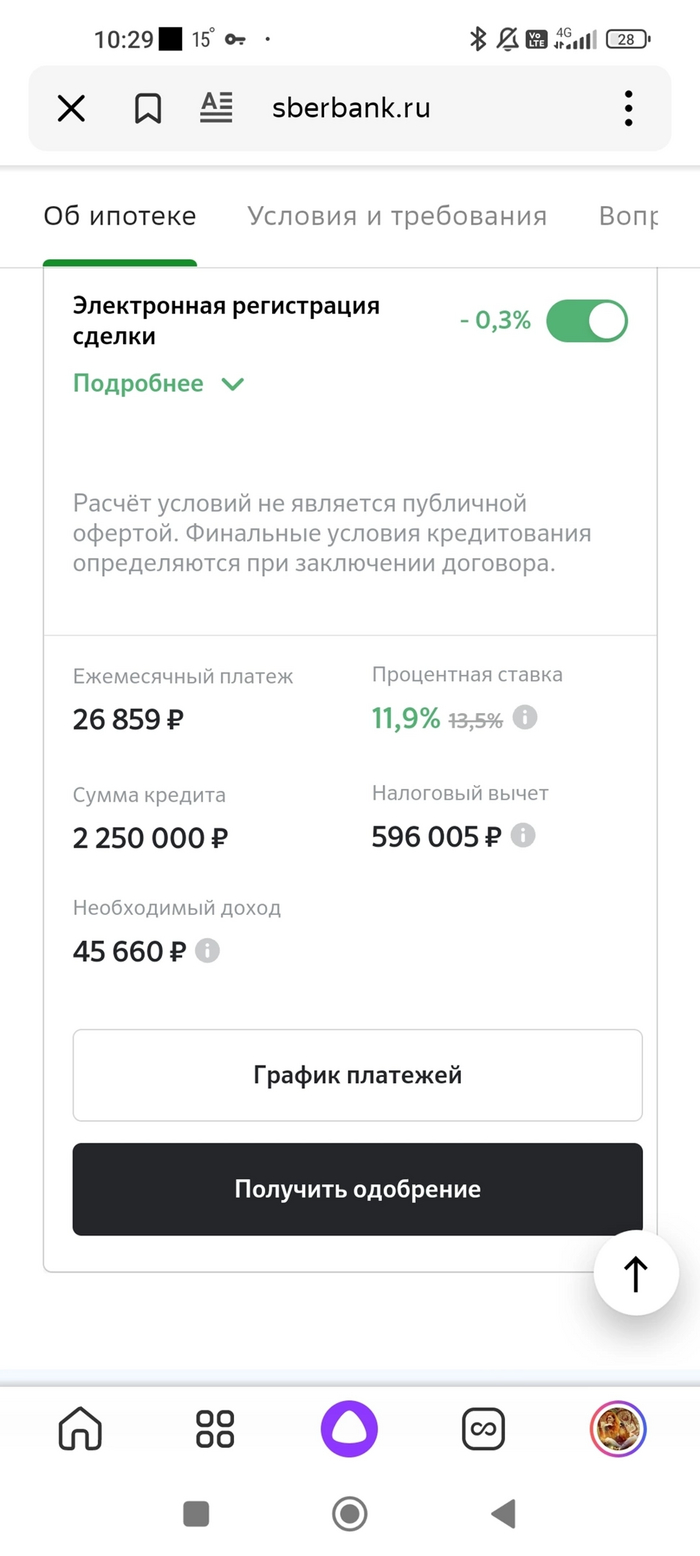Bookmark the page with bookmark icon
Viewport: 700px width, 1556px height.
(x=148, y=108)
